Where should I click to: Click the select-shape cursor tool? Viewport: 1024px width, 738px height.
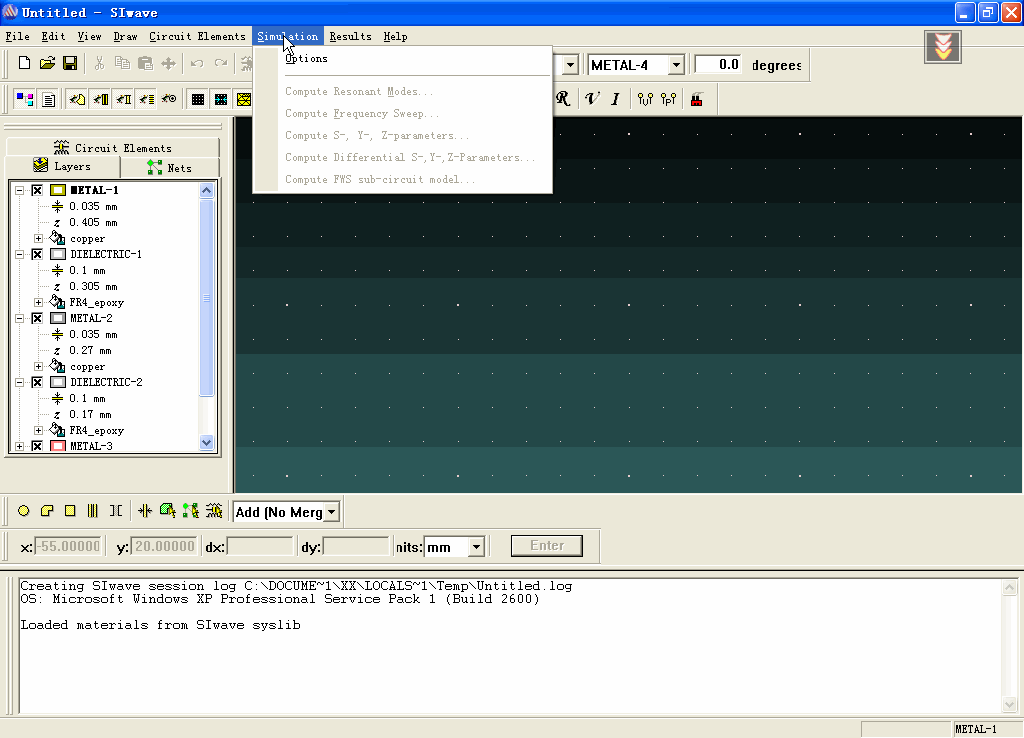click(168, 511)
